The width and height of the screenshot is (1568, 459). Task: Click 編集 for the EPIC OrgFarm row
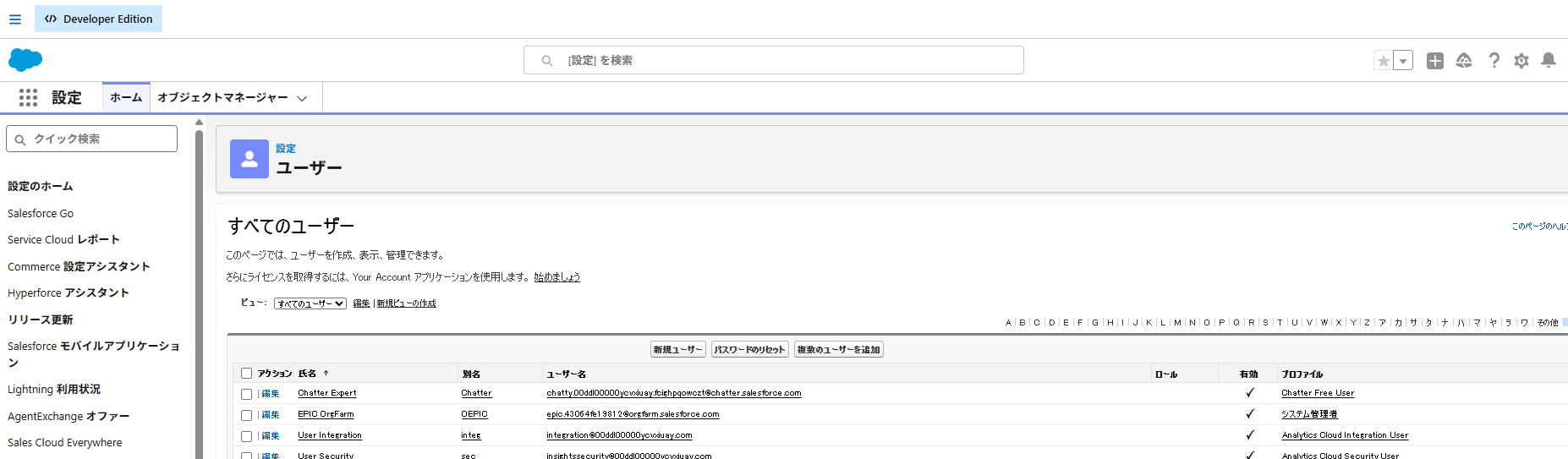click(x=270, y=414)
